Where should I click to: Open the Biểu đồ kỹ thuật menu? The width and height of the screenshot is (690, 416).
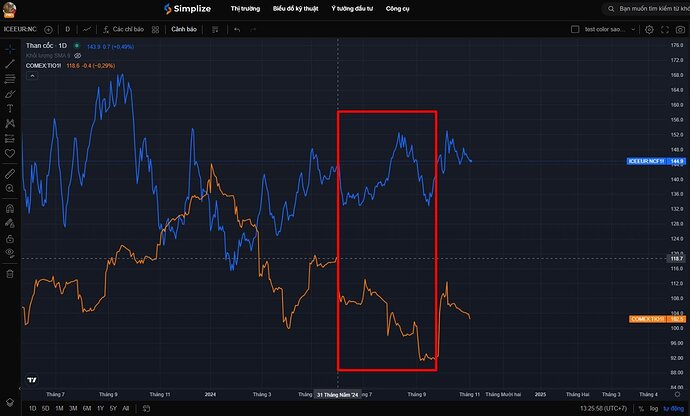[295, 8]
